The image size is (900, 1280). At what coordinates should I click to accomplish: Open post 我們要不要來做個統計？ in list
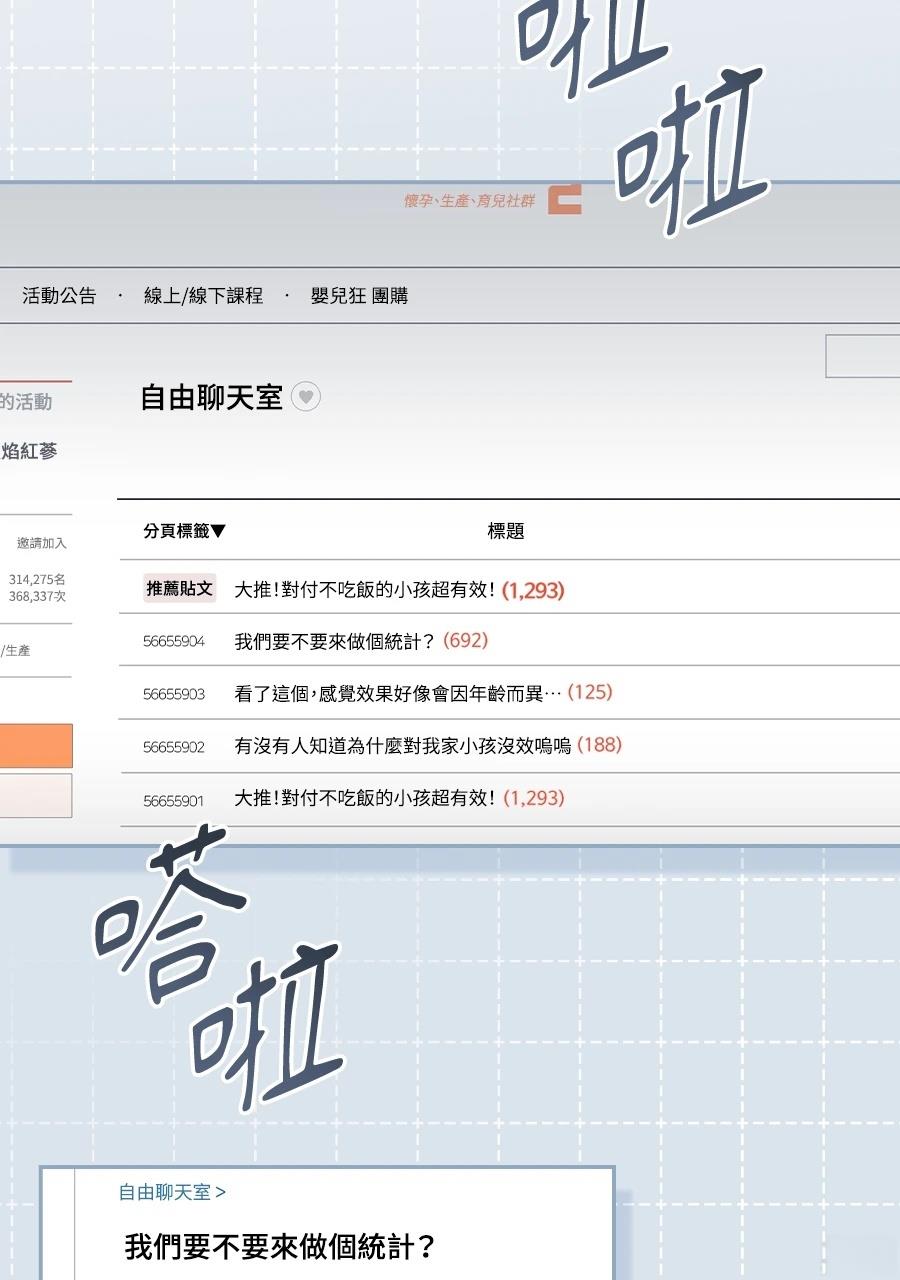click(x=335, y=641)
